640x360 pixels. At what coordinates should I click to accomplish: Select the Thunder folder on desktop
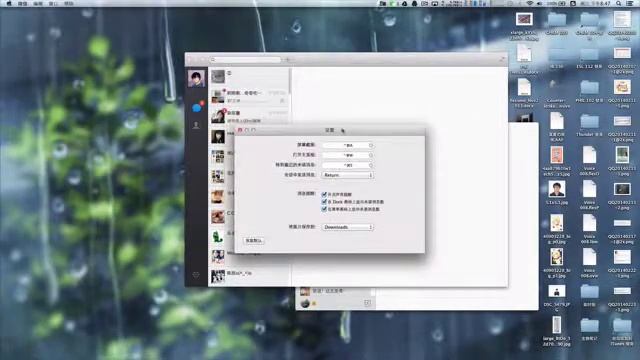click(589, 126)
